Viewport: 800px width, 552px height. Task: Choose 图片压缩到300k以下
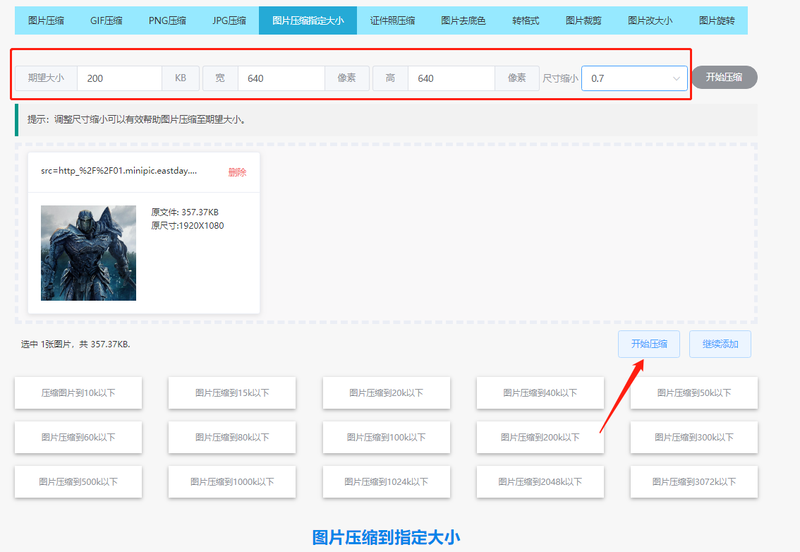(x=694, y=437)
